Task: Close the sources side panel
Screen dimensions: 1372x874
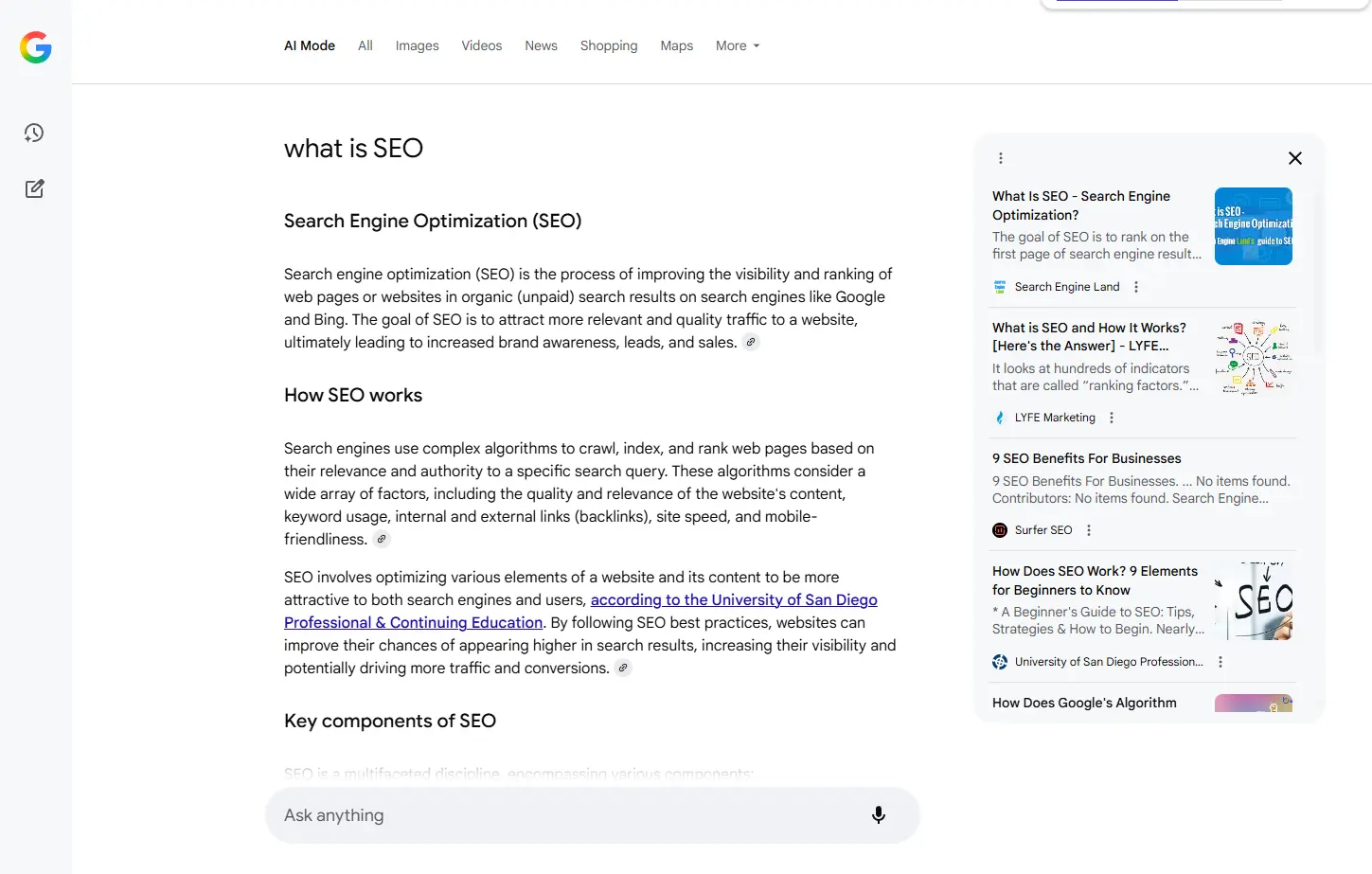Action: coord(1295,158)
